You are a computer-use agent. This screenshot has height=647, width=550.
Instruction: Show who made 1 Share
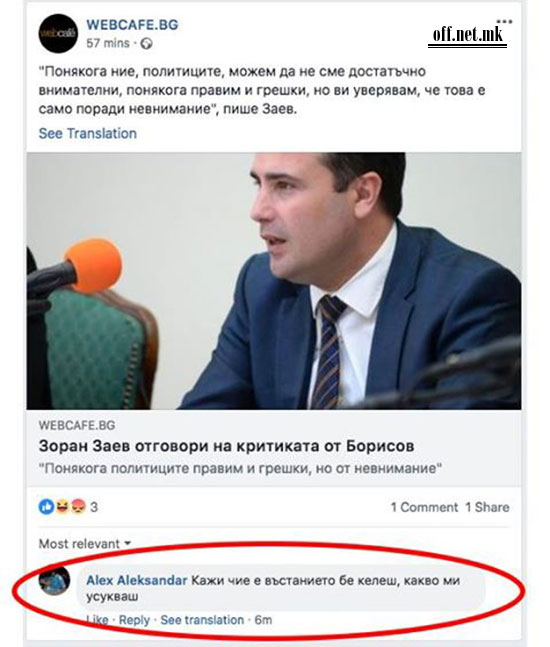tap(487, 507)
